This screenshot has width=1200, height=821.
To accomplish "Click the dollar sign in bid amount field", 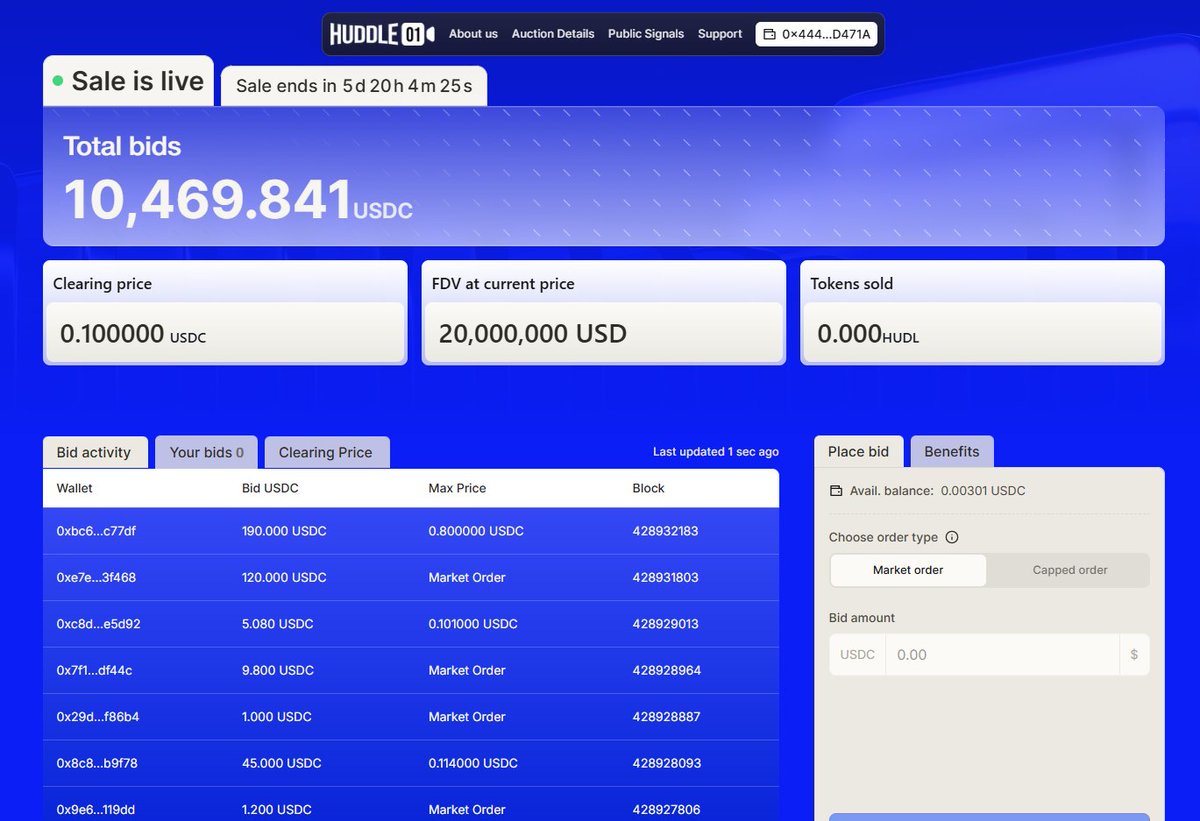I will pos(1134,654).
